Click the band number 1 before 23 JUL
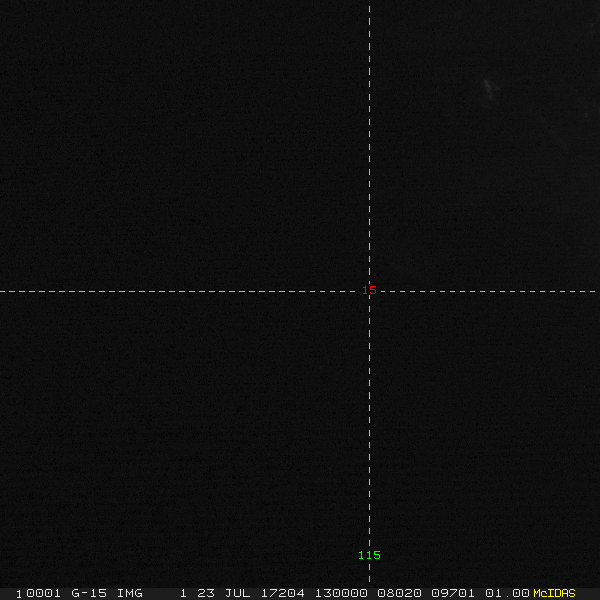This screenshot has width=600, height=600. point(183,593)
